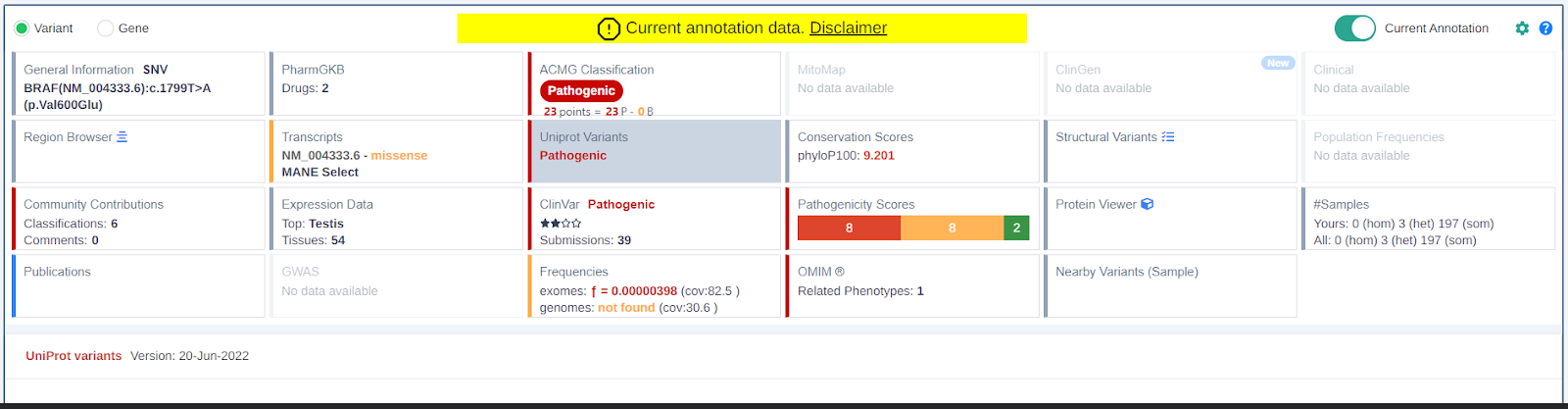This screenshot has height=409, width=1568.
Task: Open the blue help question icon
Action: (1545, 28)
